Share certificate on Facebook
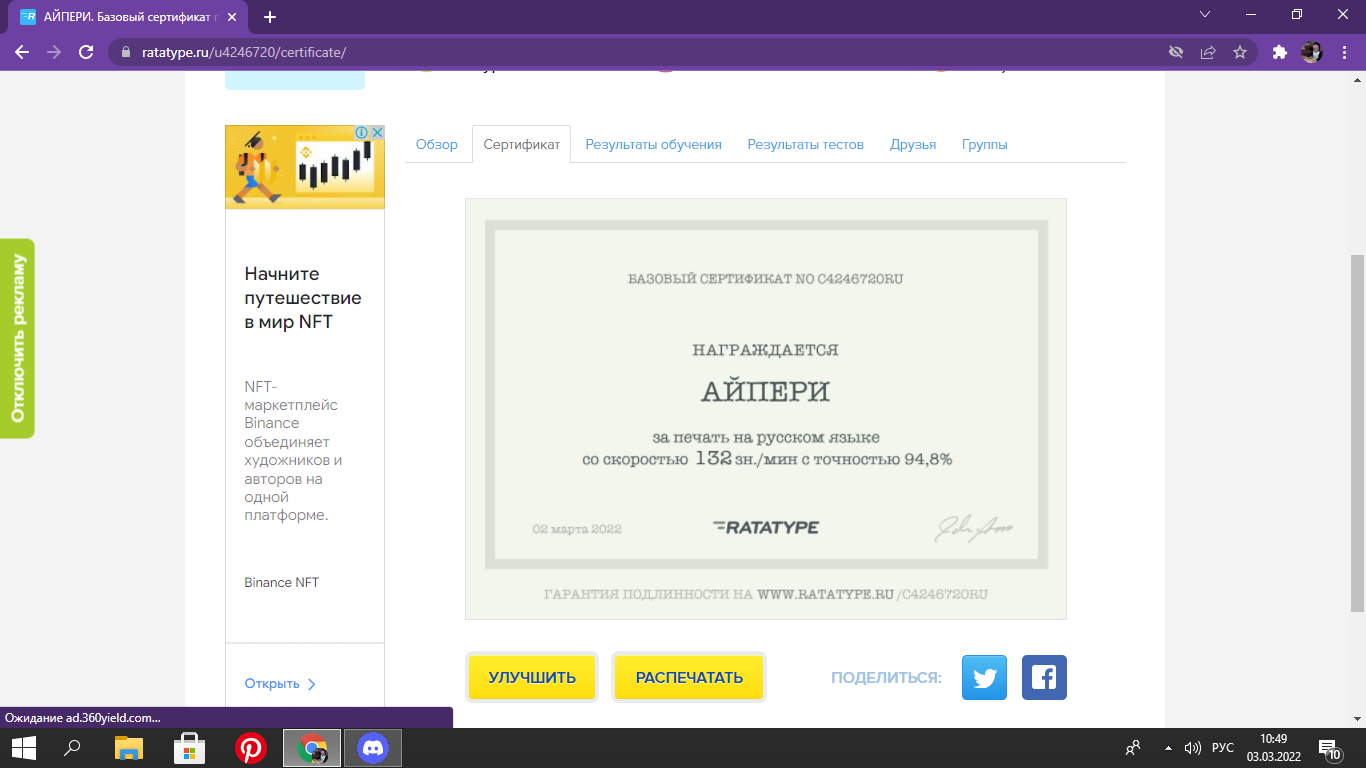 (x=1044, y=677)
